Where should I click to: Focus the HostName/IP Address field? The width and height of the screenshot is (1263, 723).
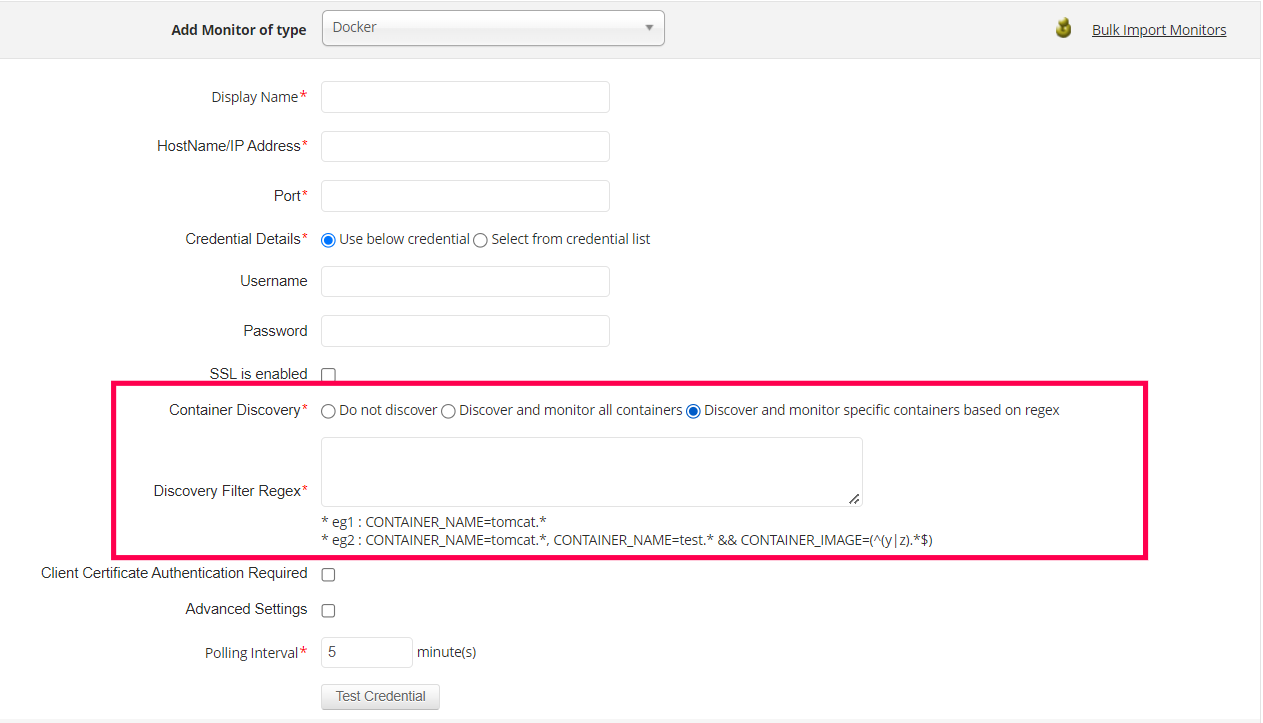pyautogui.click(x=465, y=146)
